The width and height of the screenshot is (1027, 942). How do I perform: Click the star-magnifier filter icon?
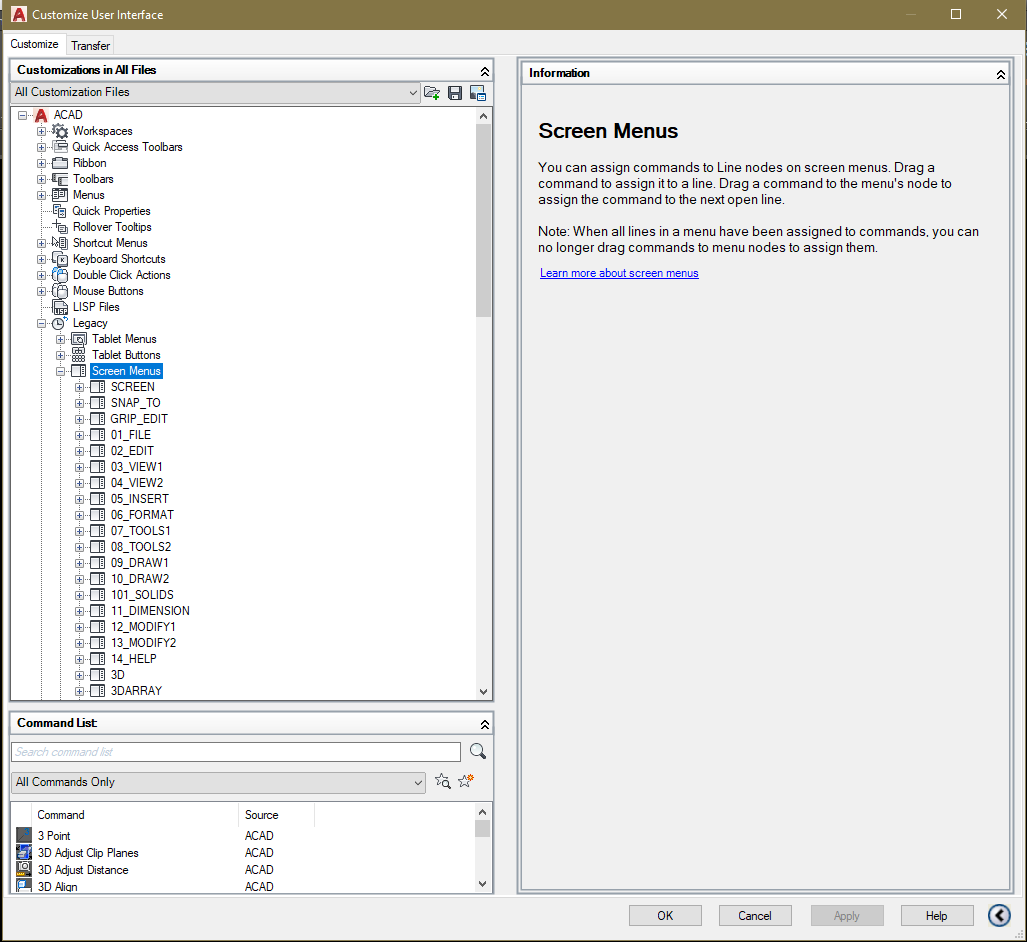click(443, 781)
